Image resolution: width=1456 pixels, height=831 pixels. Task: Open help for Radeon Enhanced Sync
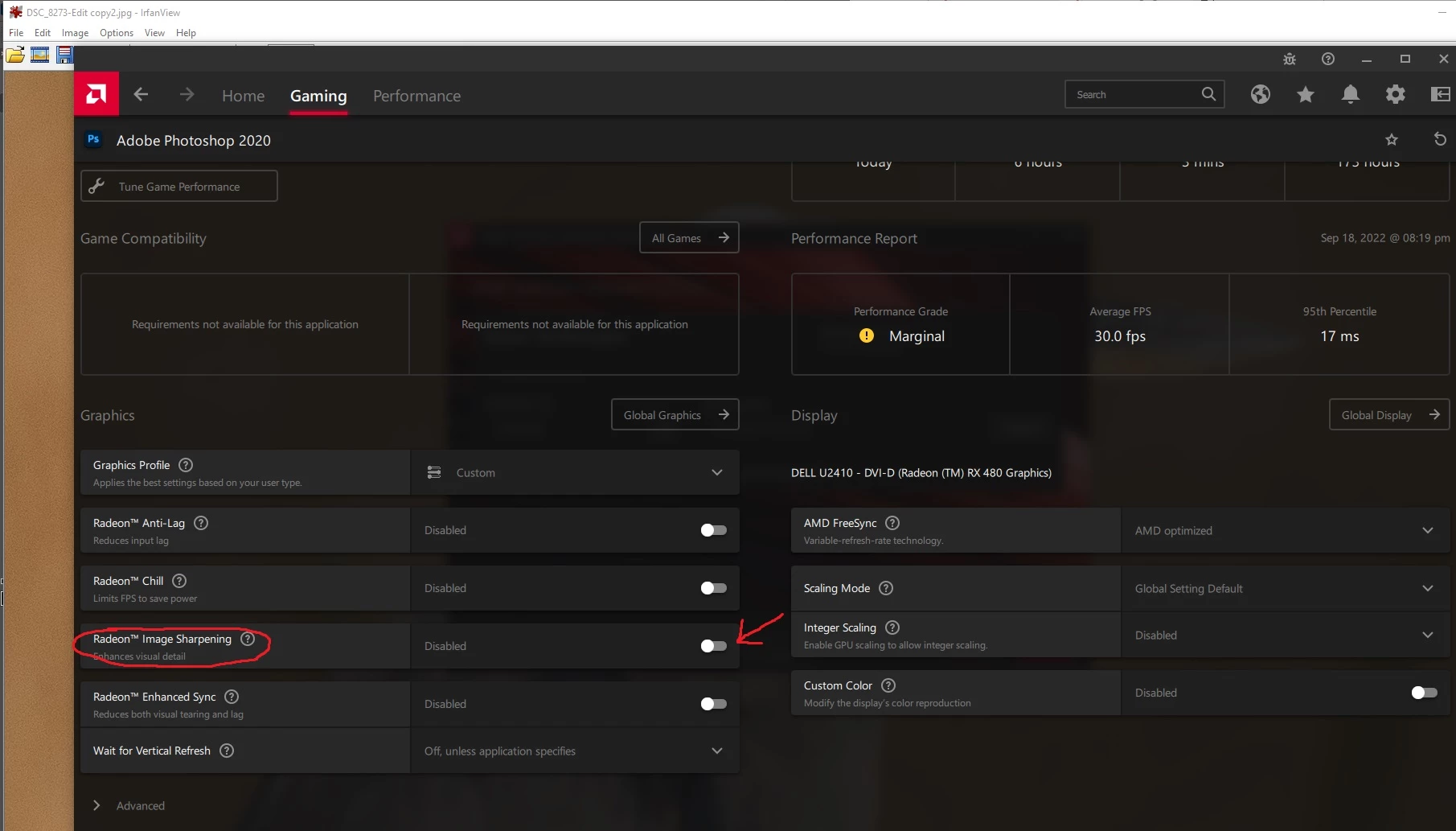(x=232, y=697)
